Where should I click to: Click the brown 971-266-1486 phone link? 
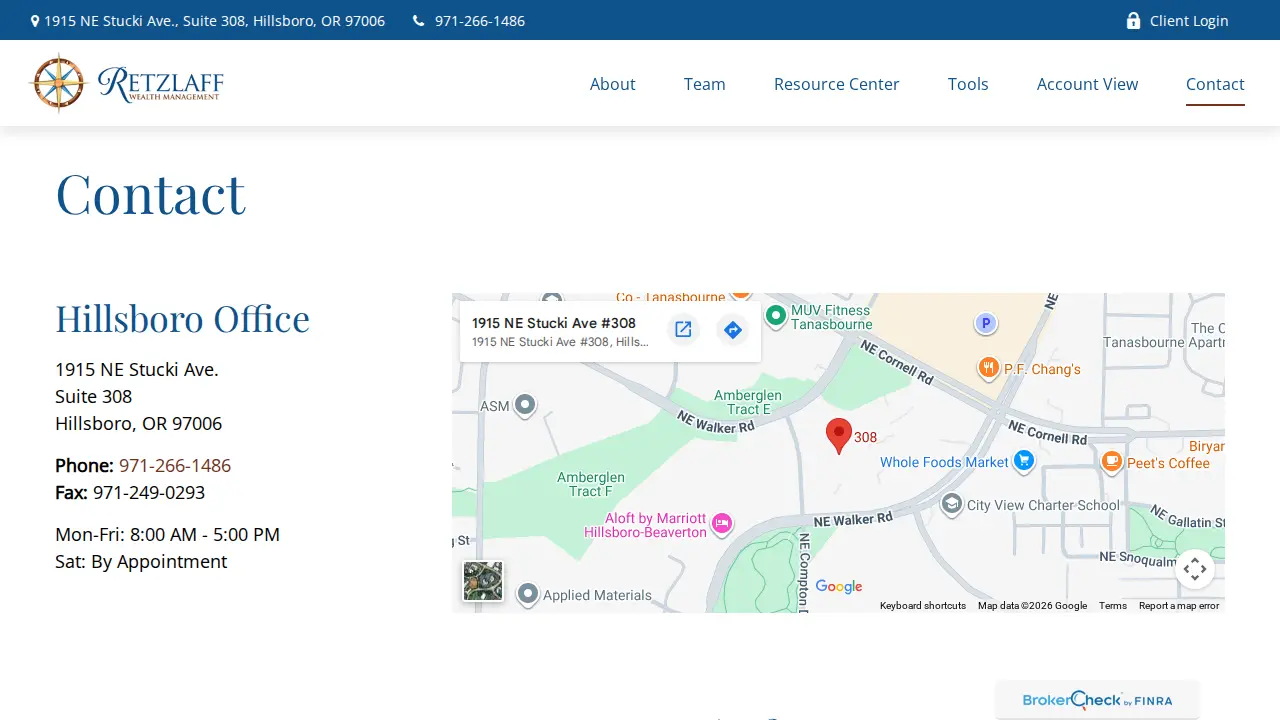point(175,465)
